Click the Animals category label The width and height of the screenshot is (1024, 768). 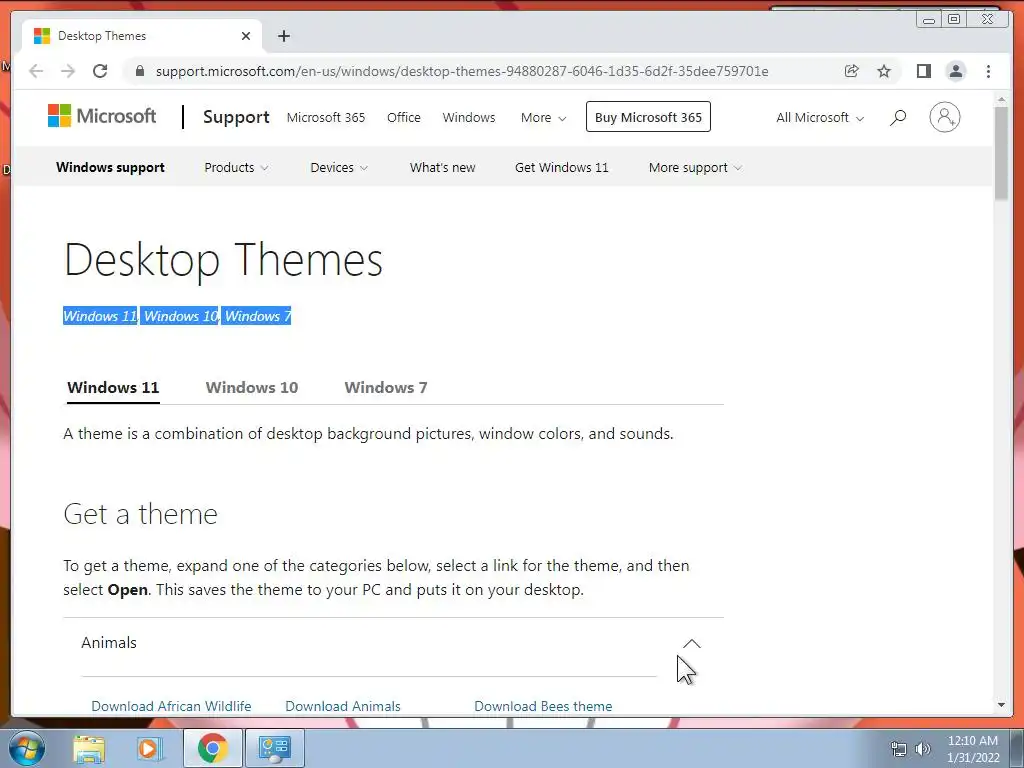point(109,643)
